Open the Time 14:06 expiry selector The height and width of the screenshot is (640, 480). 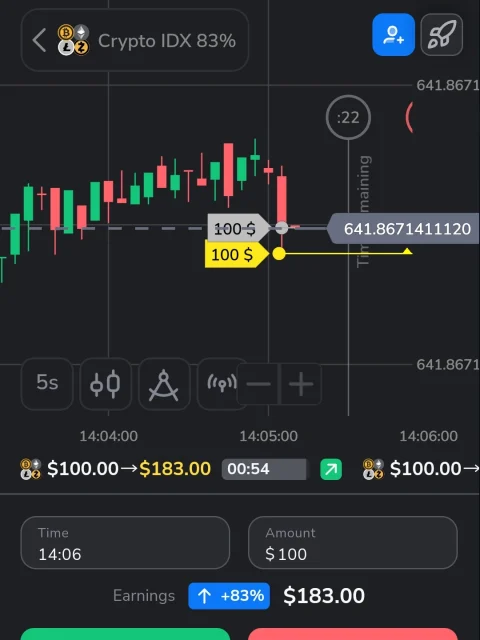(x=125, y=542)
